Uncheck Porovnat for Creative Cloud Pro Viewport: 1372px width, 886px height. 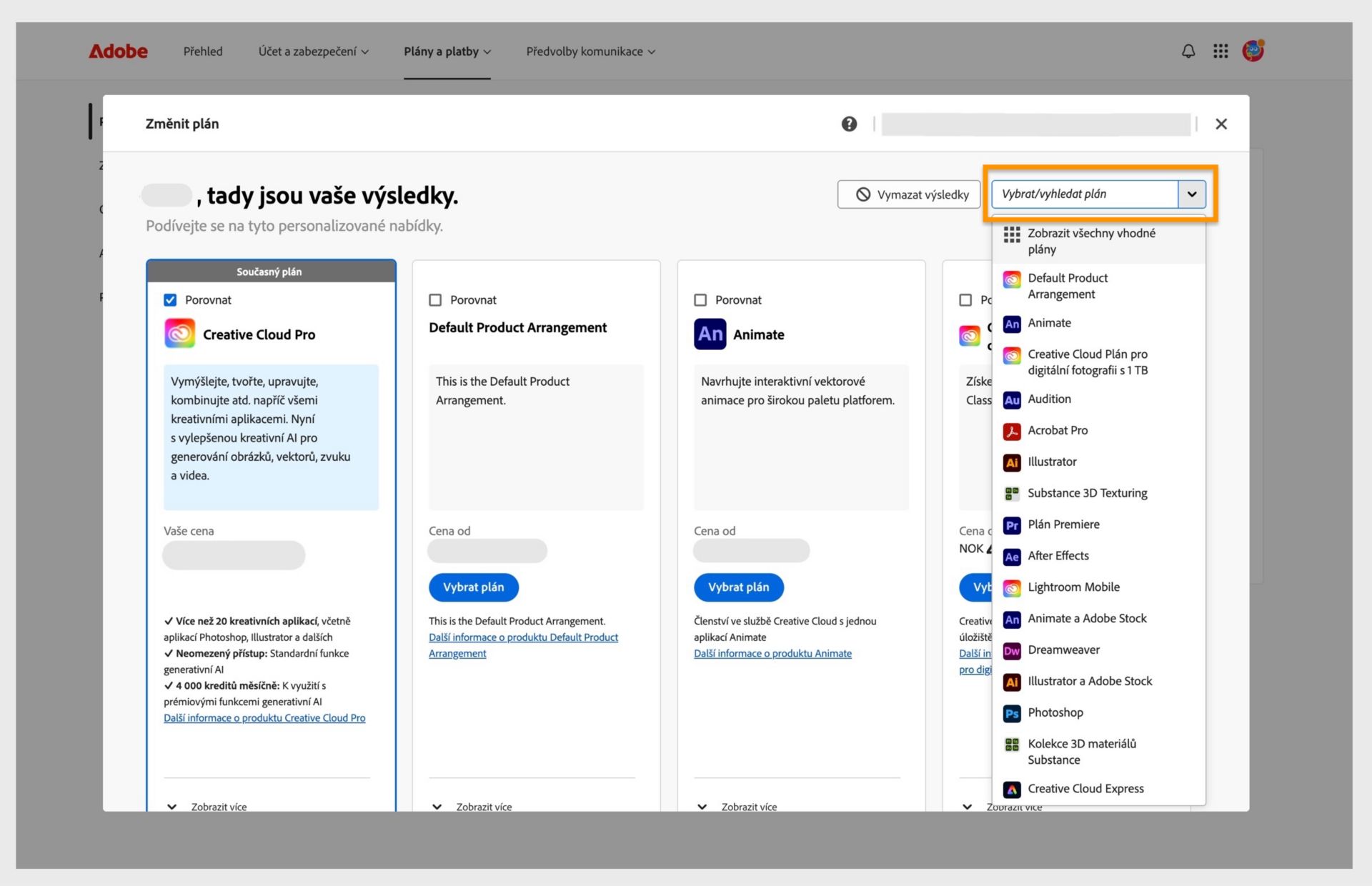(x=170, y=300)
